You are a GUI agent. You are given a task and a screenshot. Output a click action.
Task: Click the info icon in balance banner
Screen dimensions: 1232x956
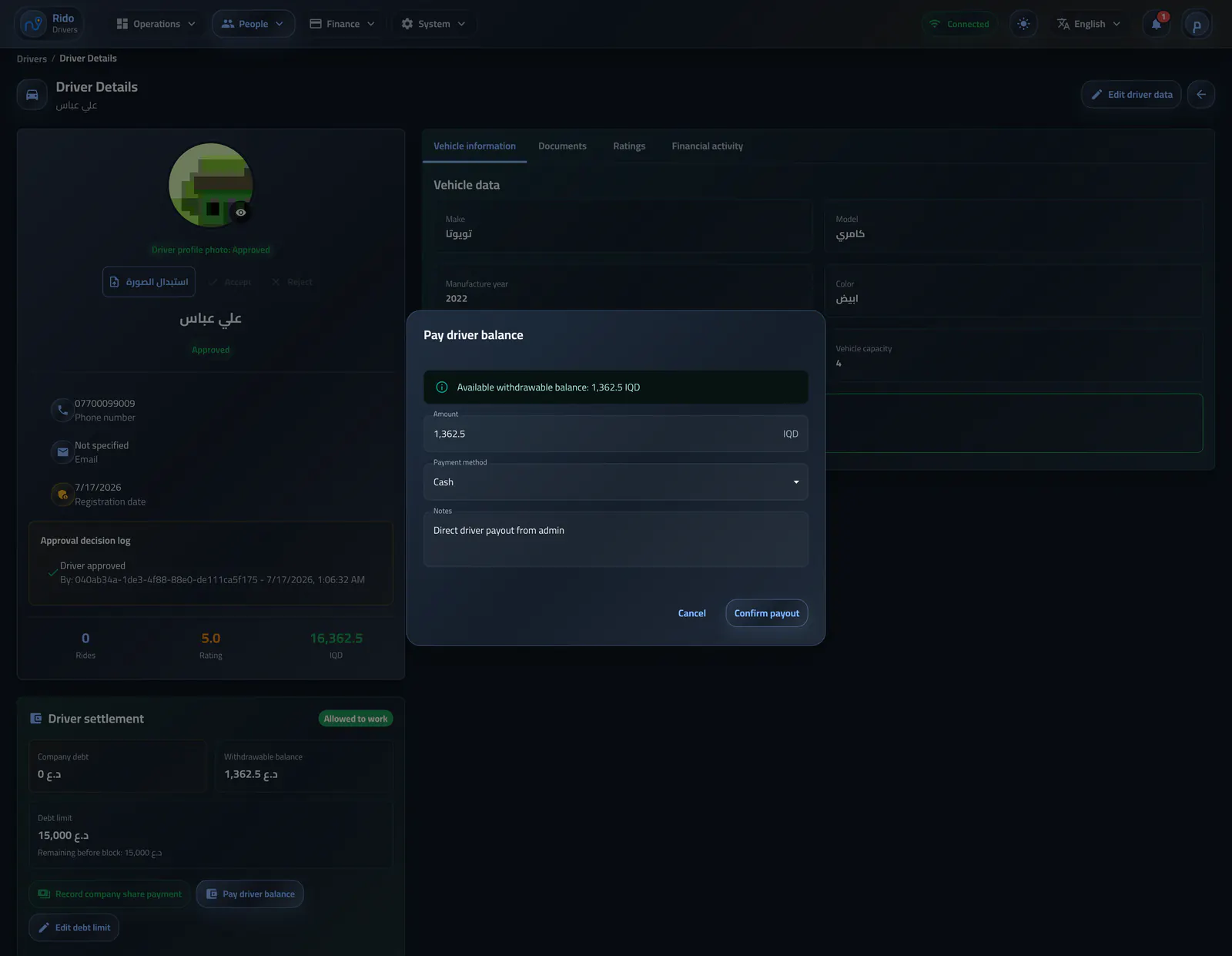(x=442, y=387)
